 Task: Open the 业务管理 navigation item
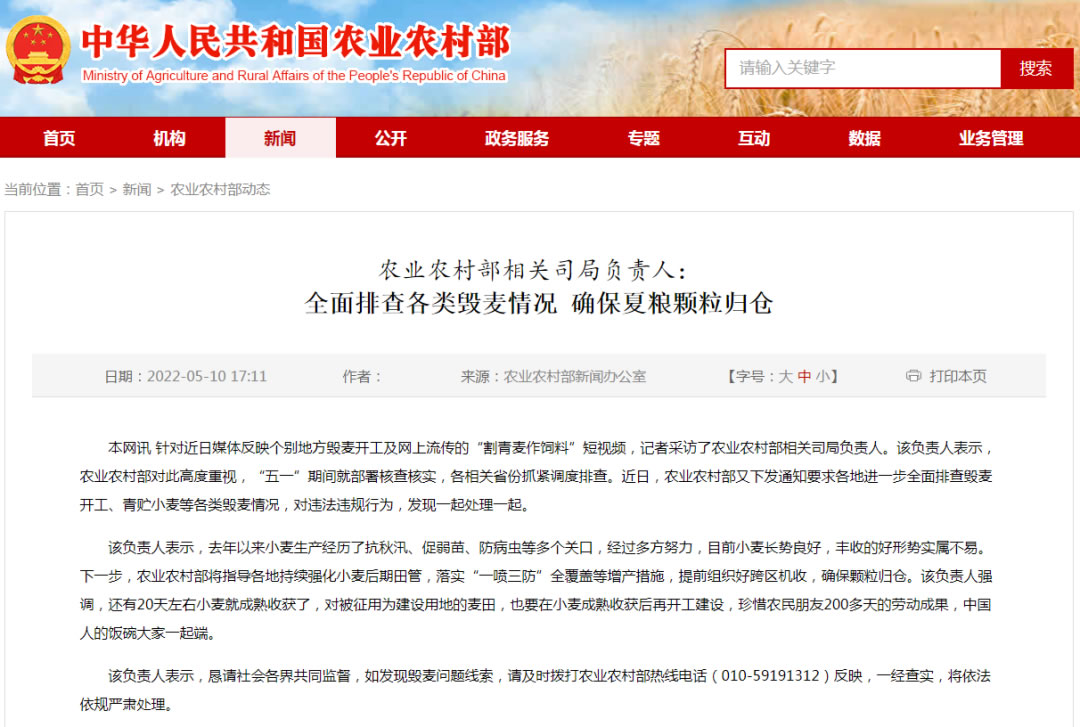990,138
